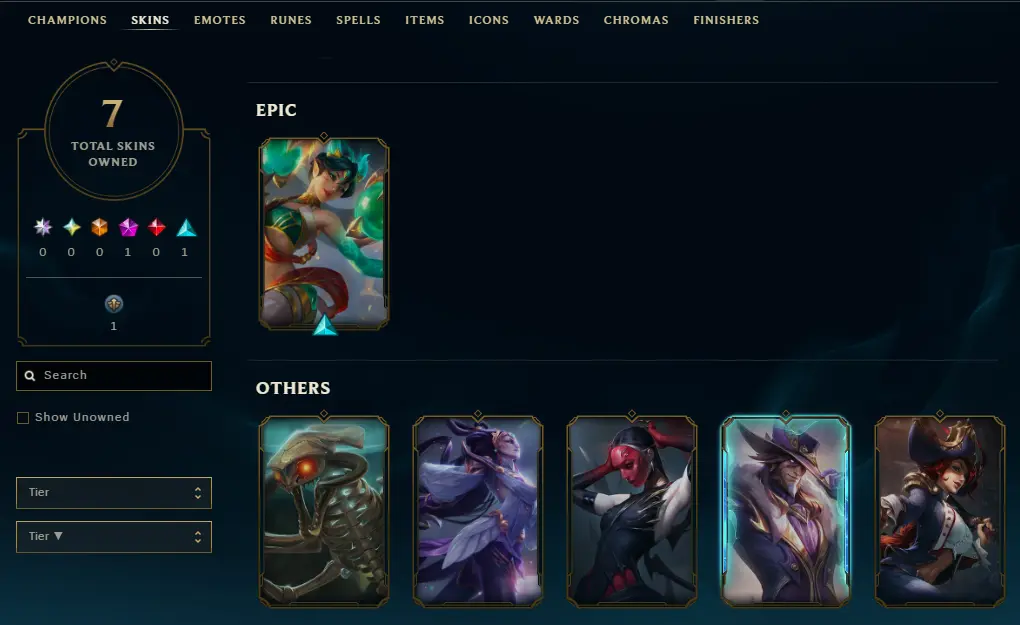Click the purple Legendary tier gem icon

click(128, 227)
